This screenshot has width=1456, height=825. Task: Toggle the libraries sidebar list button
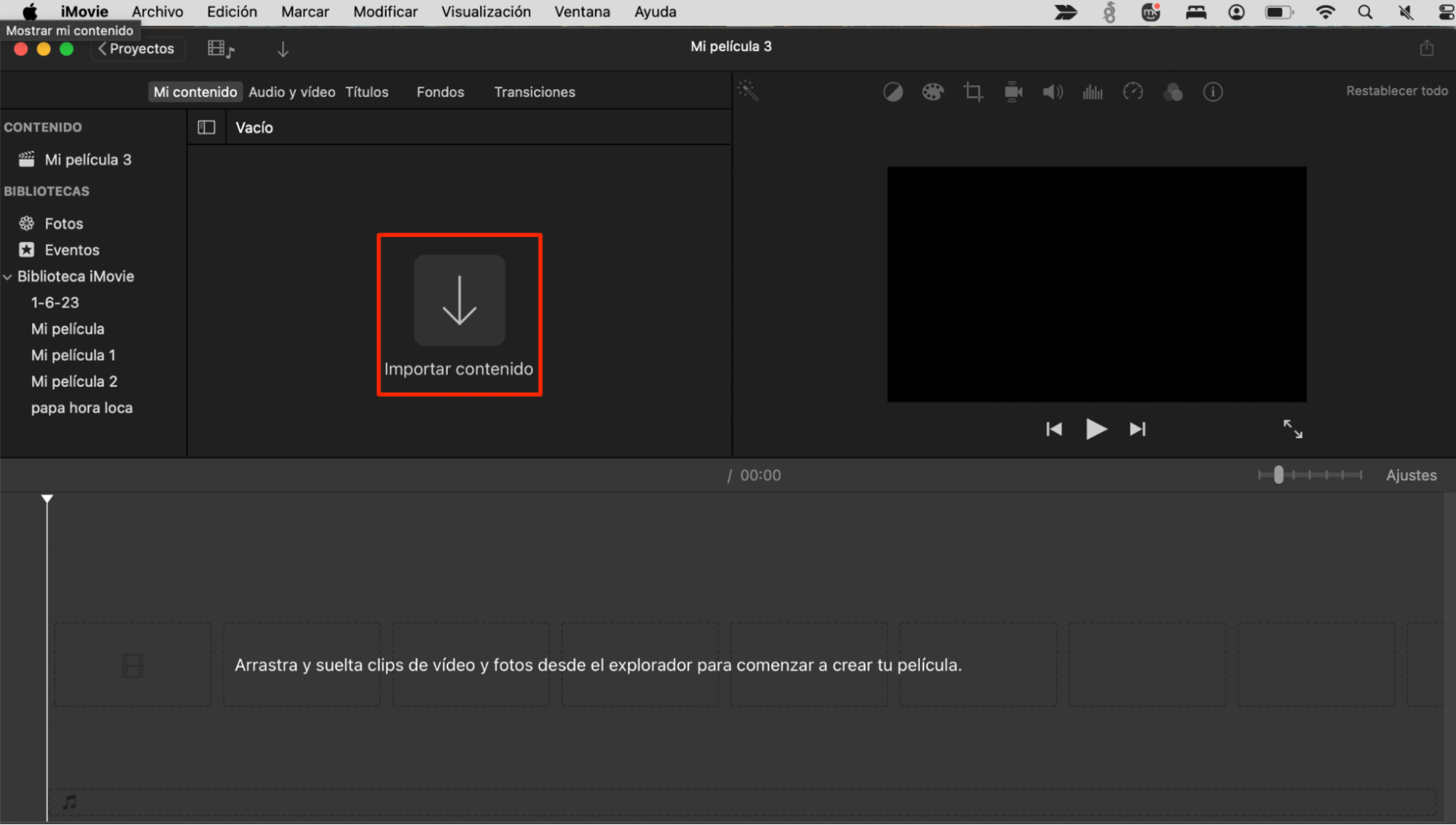coord(207,128)
